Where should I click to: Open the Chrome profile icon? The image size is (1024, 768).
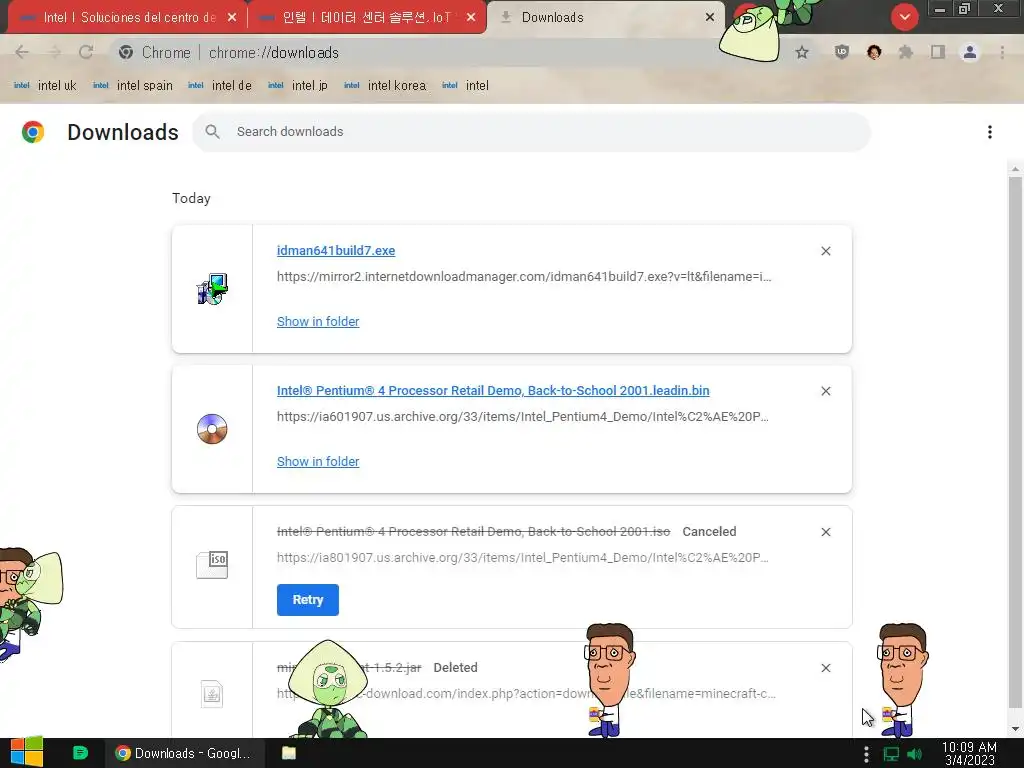tap(970, 52)
